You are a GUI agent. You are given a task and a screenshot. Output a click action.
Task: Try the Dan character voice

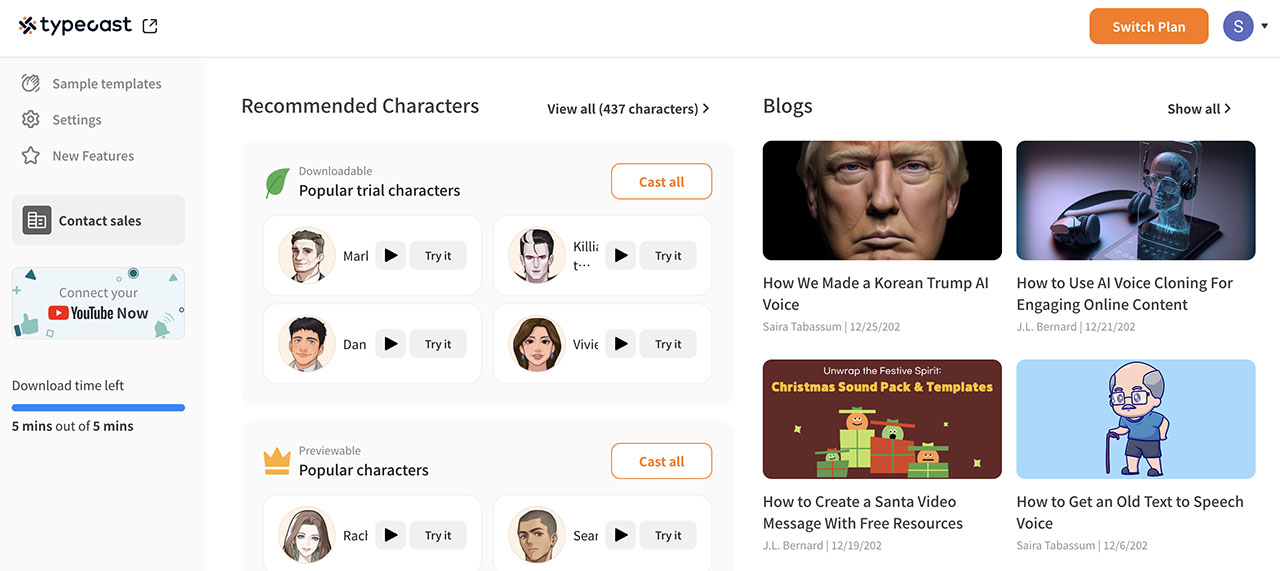438,344
